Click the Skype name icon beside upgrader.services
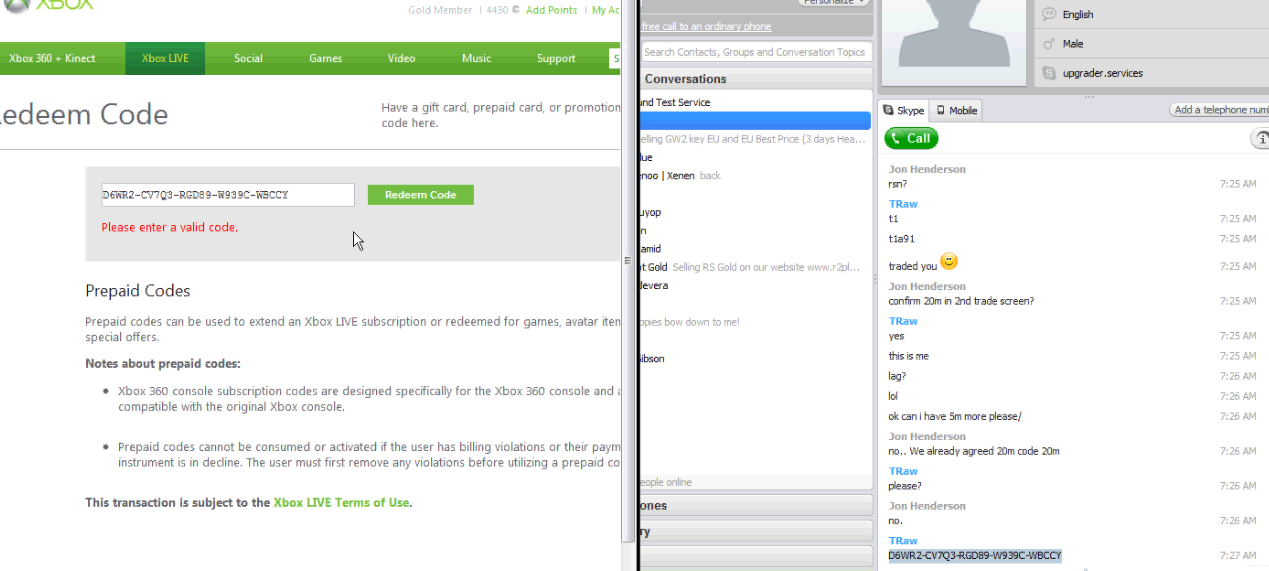Image resolution: width=1269 pixels, height=571 pixels. point(1049,73)
